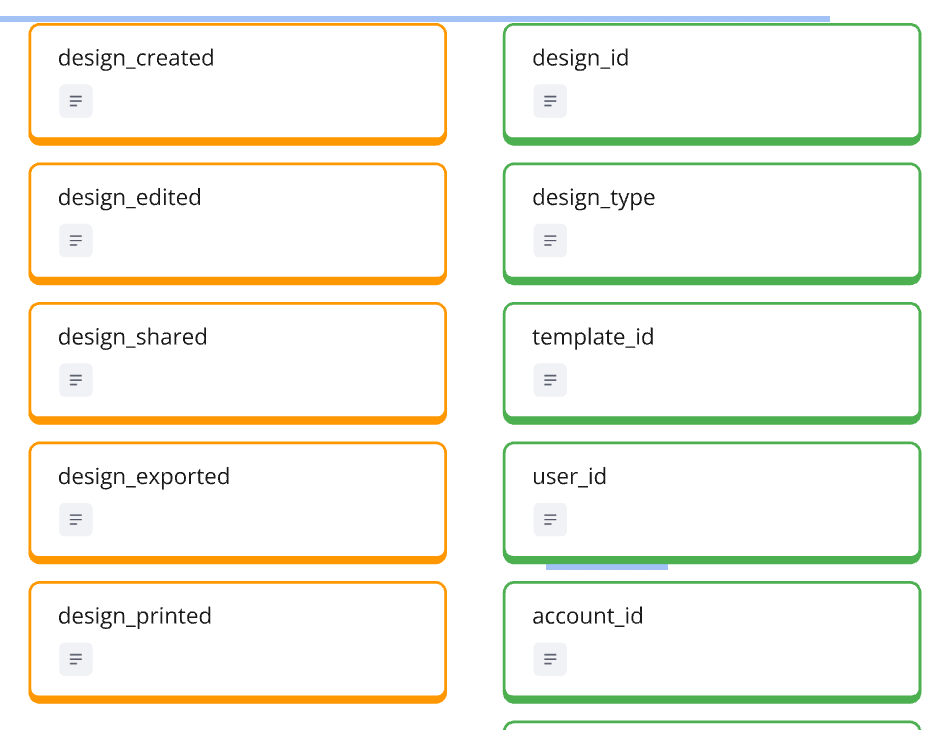The width and height of the screenshot is (948, 730).
Task: Open description icon on template_id card
Action: tap(550, 380)
